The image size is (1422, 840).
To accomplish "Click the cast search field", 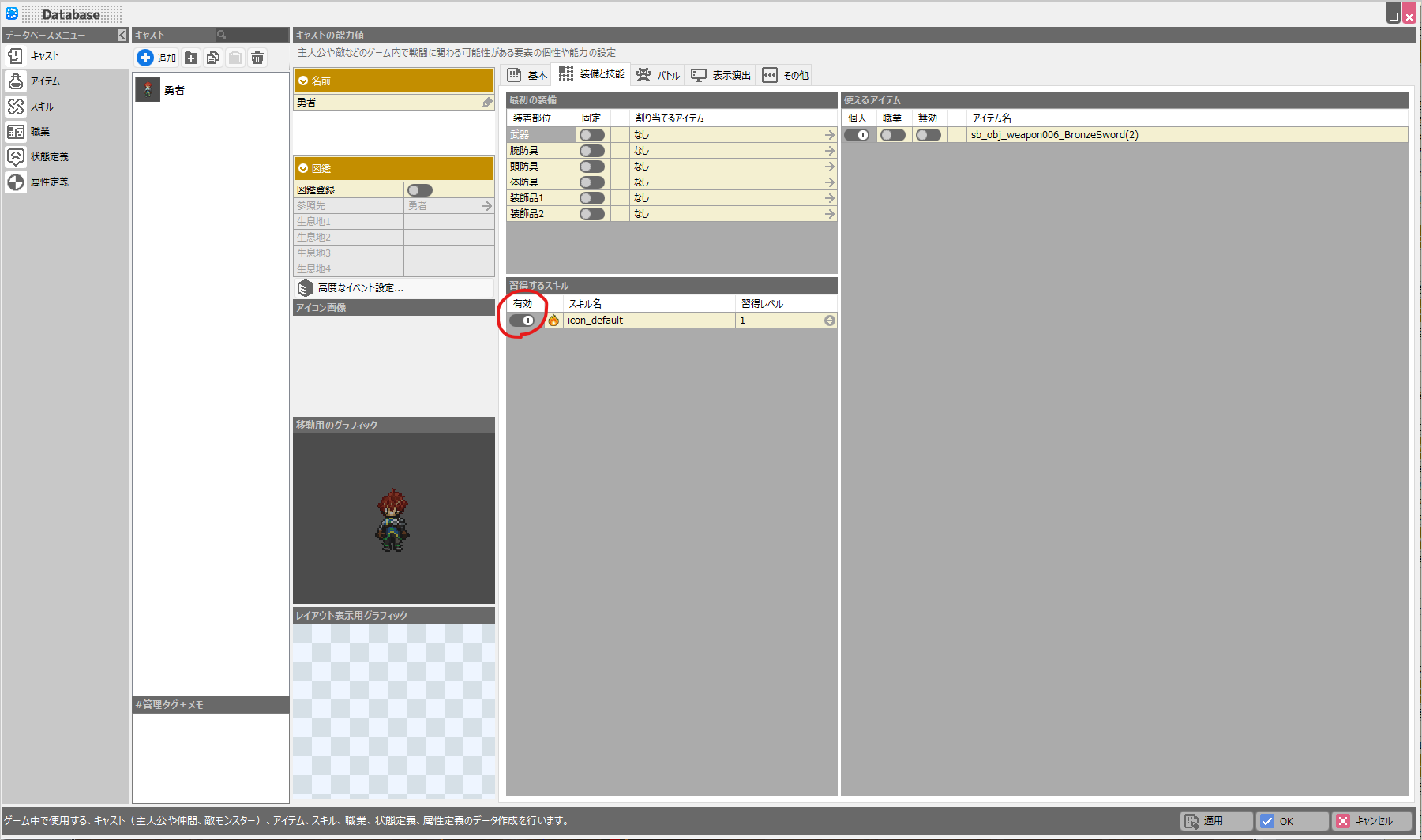I will tap(253, 36).
